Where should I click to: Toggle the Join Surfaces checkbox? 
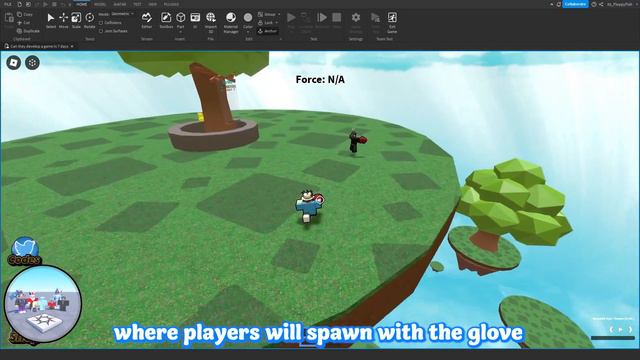101,31
